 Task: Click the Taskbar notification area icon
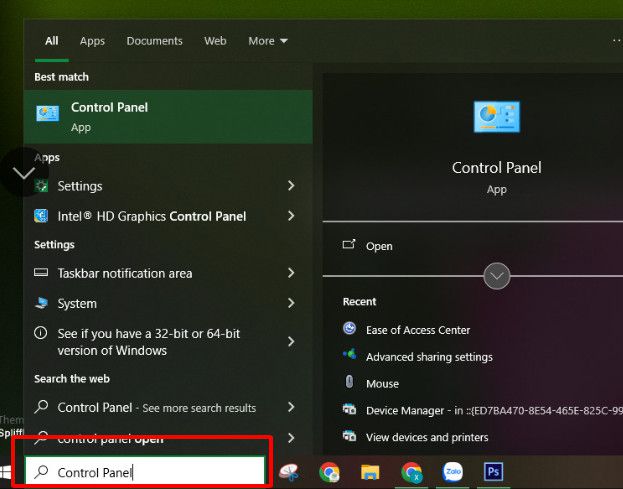pyautogui.click(x=41, y=273)
